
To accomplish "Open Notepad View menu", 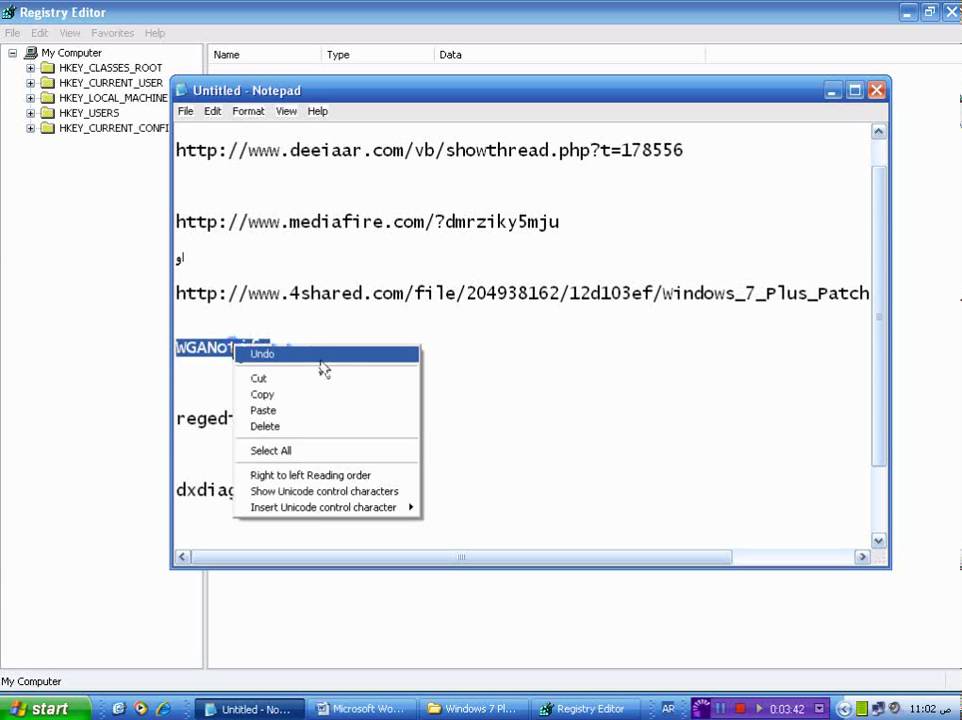I will pos(286,111).
